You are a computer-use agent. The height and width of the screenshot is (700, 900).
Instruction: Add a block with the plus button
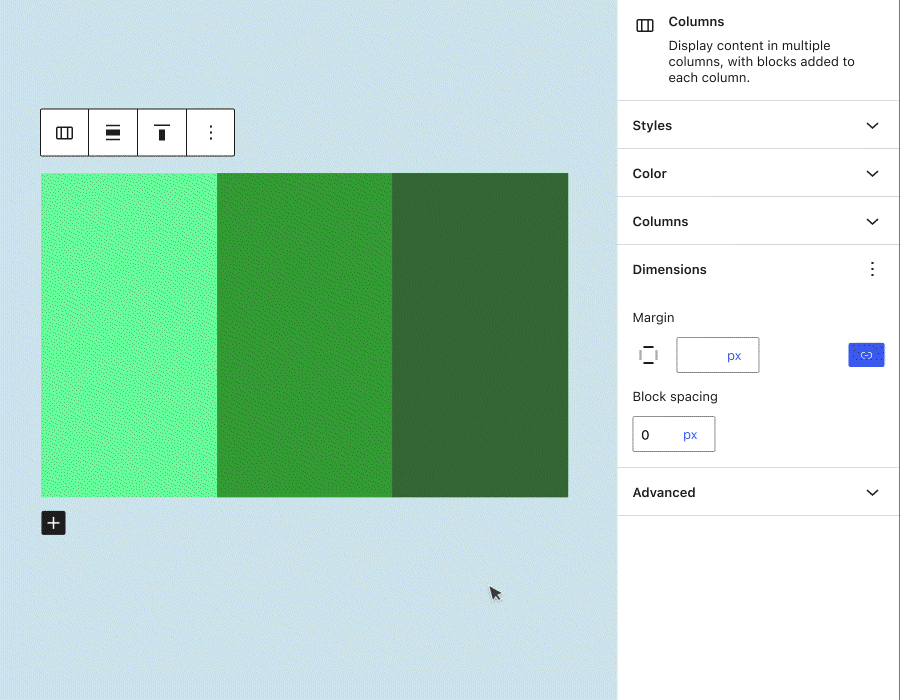pos(53,523)
